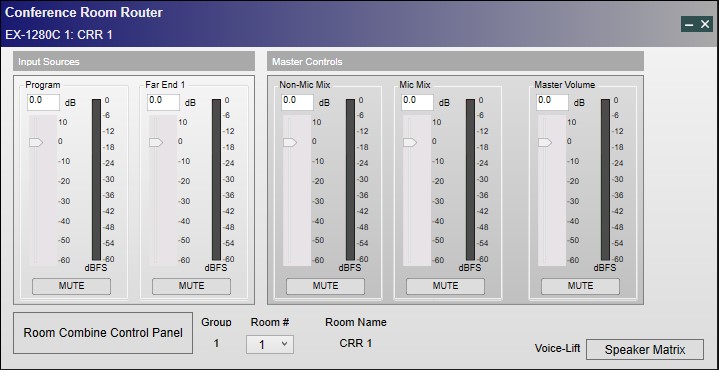Screen dimensions: 719x370
Task: Click the Far End 1 dB field
Action: pyautogui.click(x=163, y=102)
